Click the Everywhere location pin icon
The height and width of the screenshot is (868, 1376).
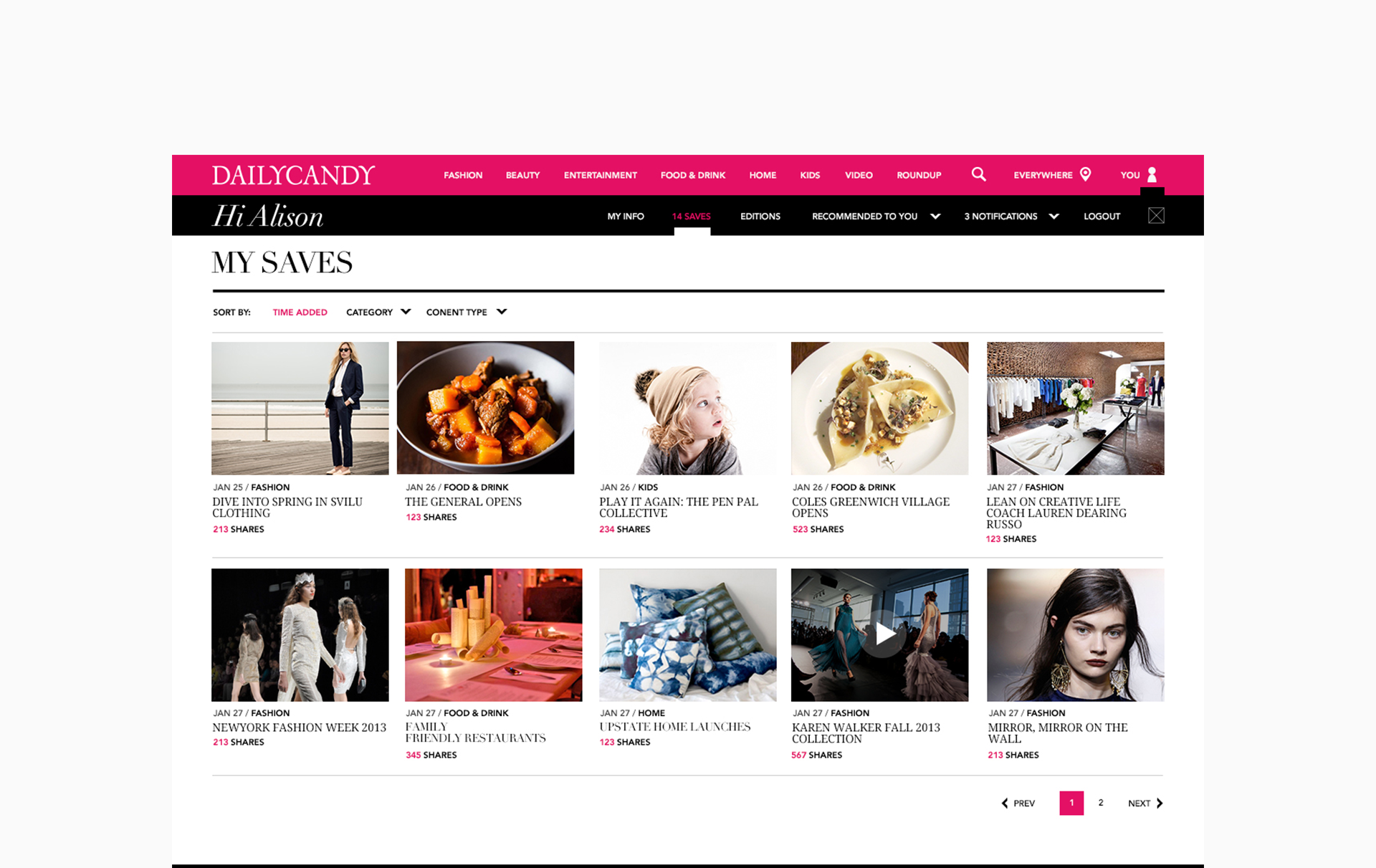click(x=1085, y=174)
